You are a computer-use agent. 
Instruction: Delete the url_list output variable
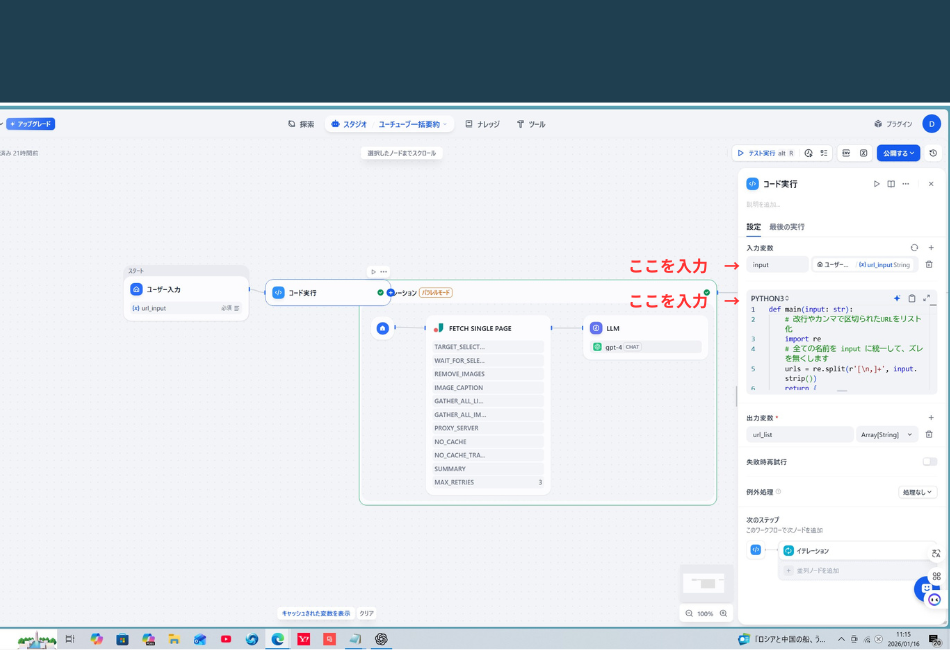(929, 434)
